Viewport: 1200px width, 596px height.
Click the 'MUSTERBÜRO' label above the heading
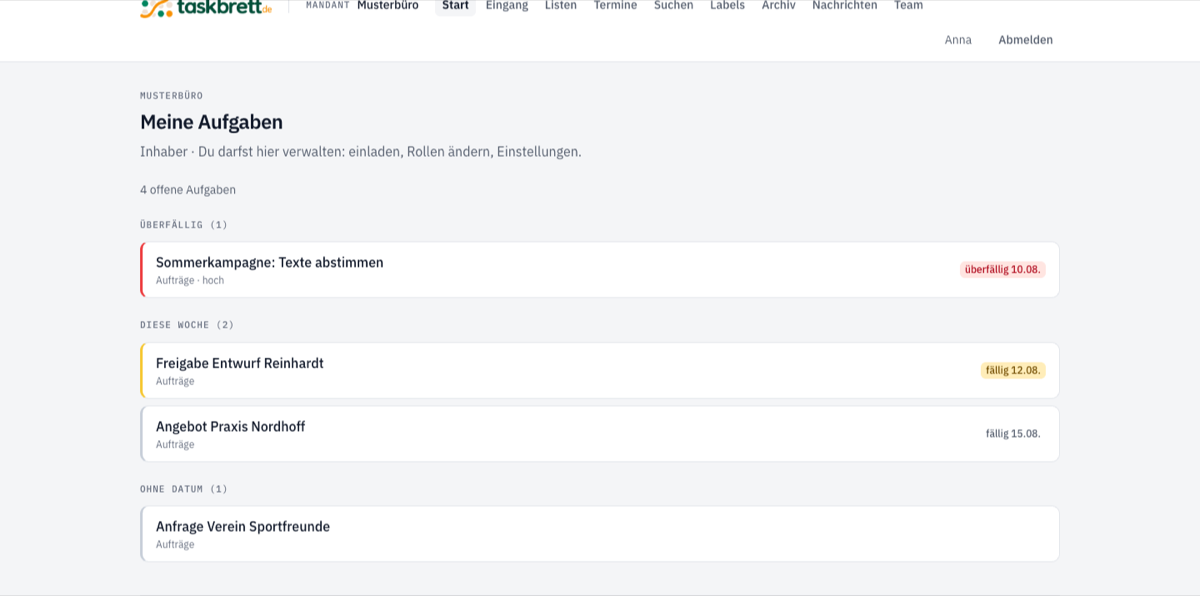[x=171, y=96]
